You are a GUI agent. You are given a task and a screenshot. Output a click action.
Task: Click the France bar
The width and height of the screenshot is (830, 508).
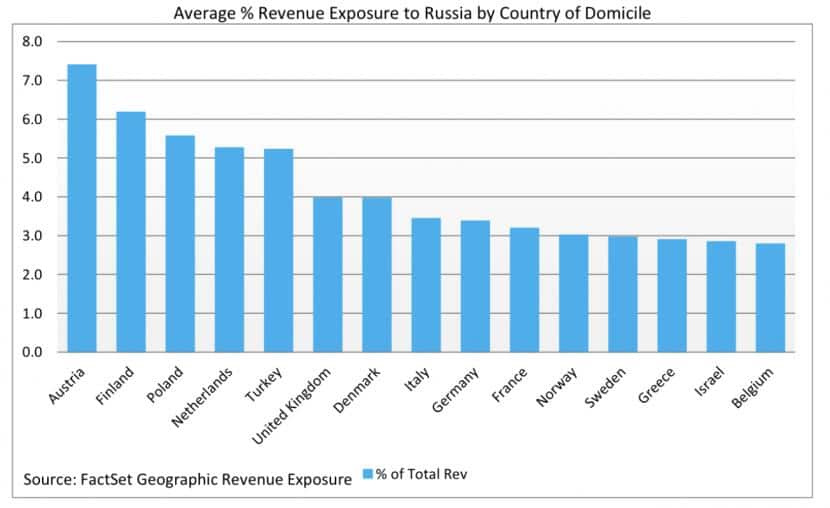[x=524, y=290]
